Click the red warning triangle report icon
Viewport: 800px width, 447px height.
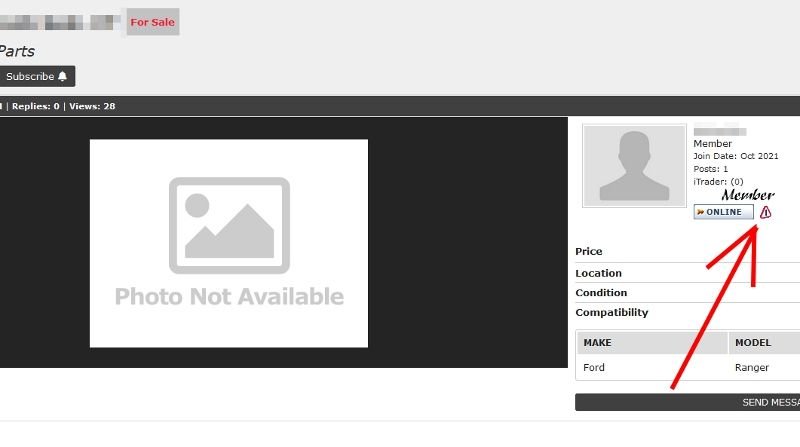[766, 212]
